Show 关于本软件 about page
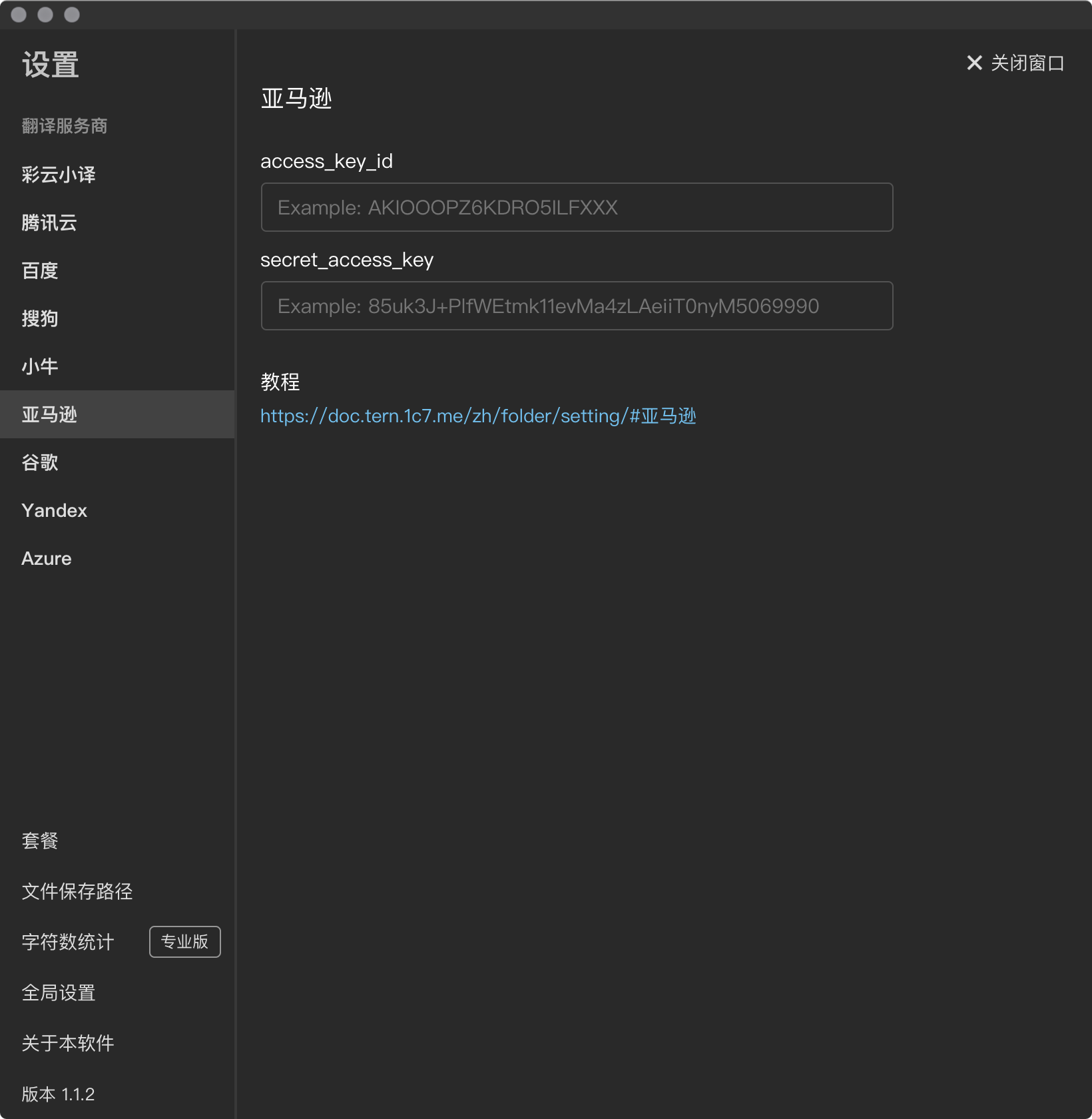 click(x=68, y=1044)
